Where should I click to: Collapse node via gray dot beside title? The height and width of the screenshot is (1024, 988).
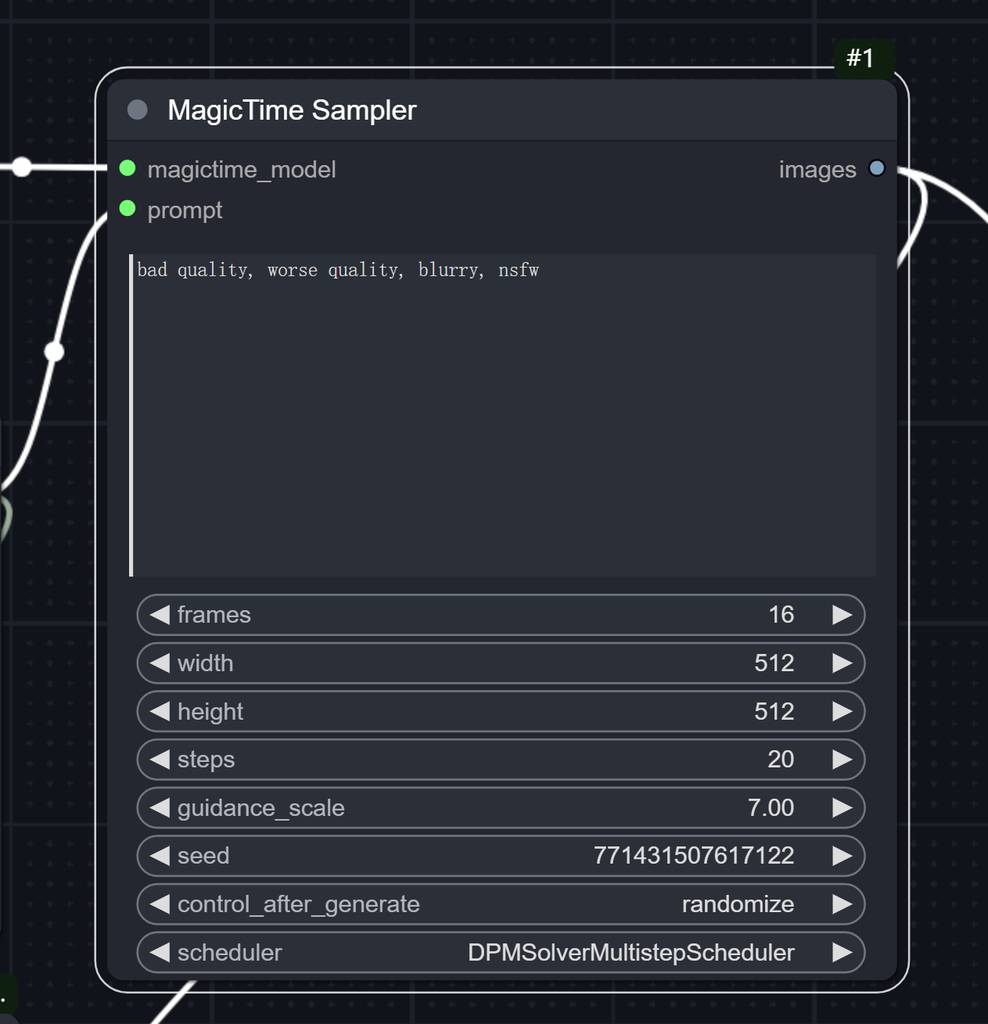coord(137,110)
